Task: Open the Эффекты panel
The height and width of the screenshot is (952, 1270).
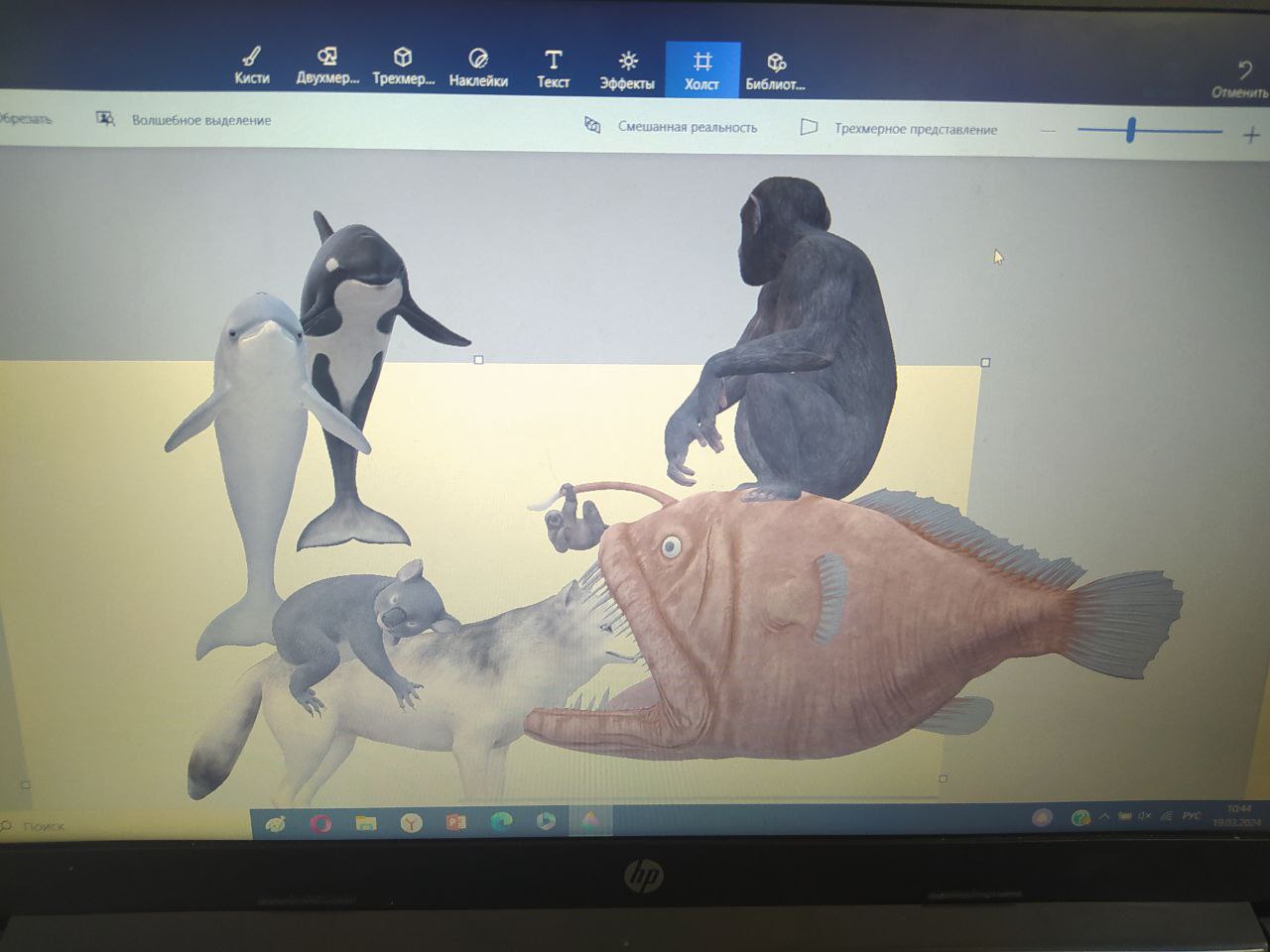Action: [627, 70]
